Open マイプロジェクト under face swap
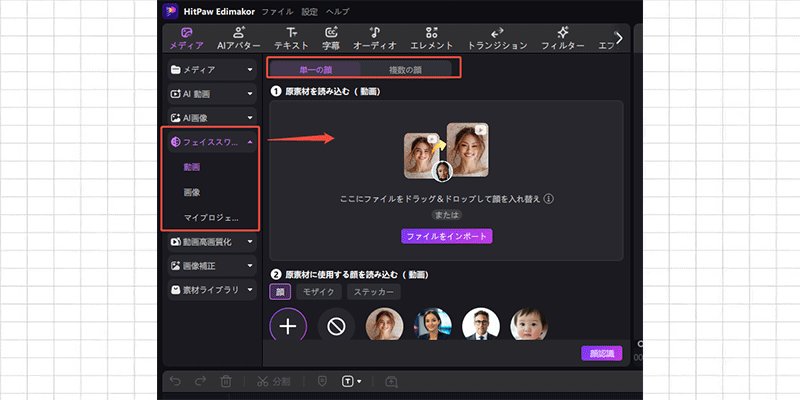Image resolution: width=800 pixels, height=400 pixels. 211,218
